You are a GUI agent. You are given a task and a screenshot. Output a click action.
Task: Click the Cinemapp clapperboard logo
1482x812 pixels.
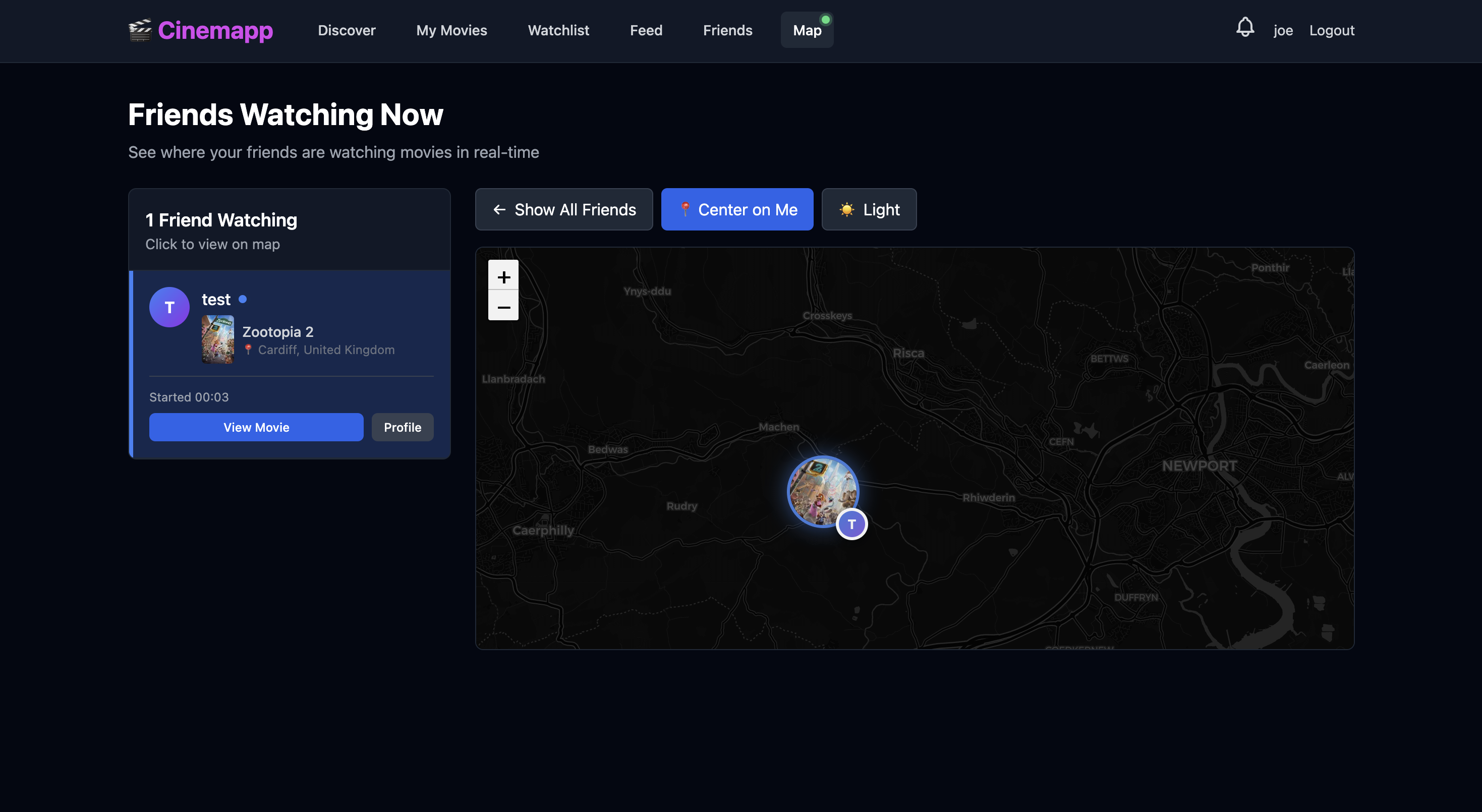[140, 30]
